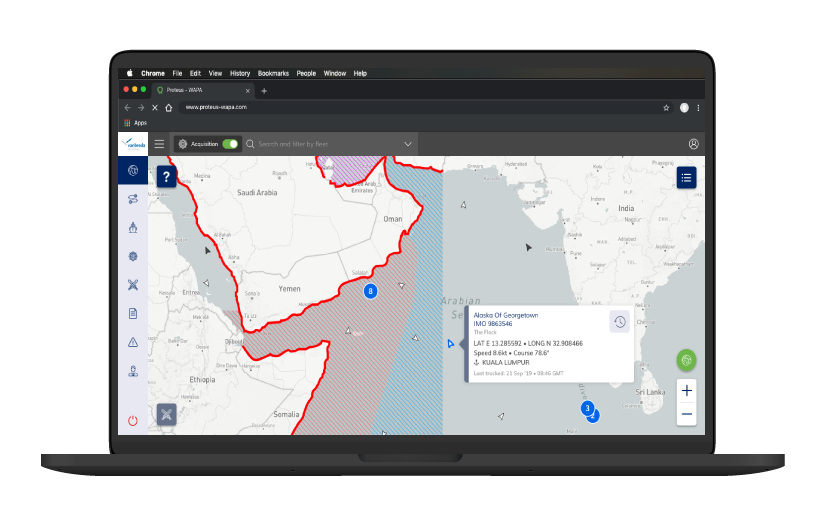Click the blue question mark help button
Image resolution: width=825 pixels, height=525 pixels.
(166, 177)
